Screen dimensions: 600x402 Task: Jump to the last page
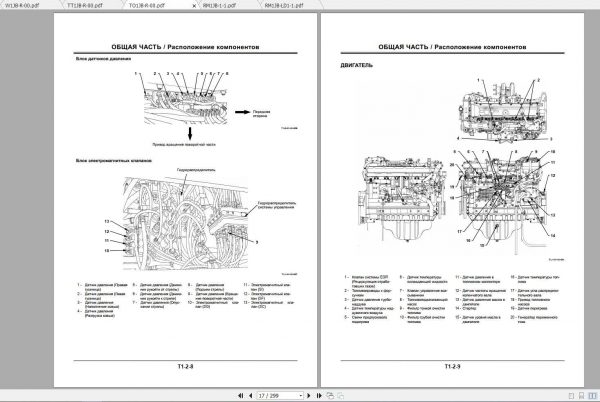click(319, 395)
